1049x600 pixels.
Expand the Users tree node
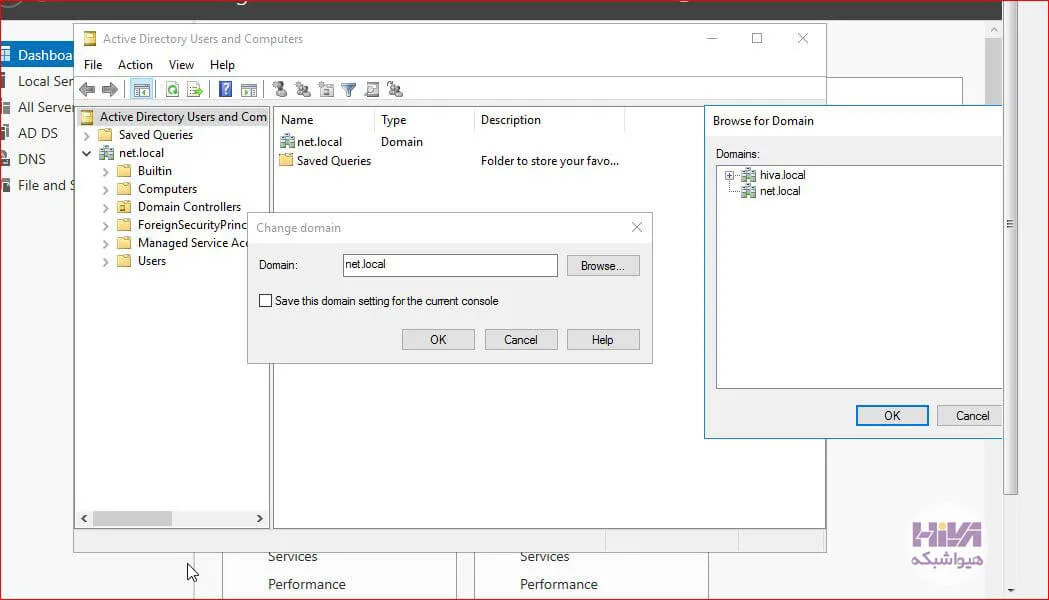tap(105, 262)
